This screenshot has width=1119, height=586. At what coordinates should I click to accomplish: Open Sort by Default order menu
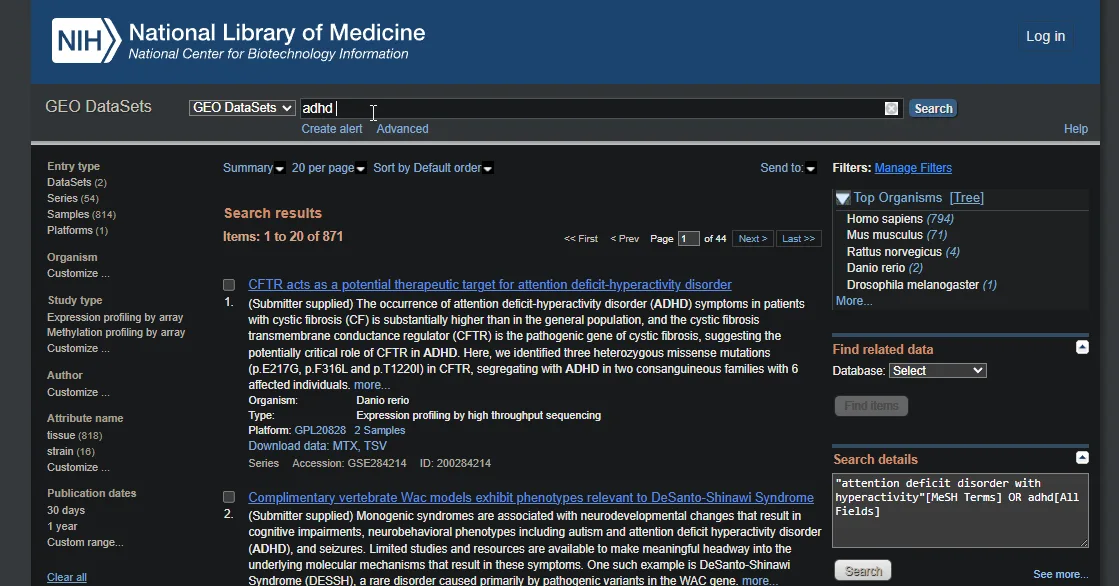point(432,168)
